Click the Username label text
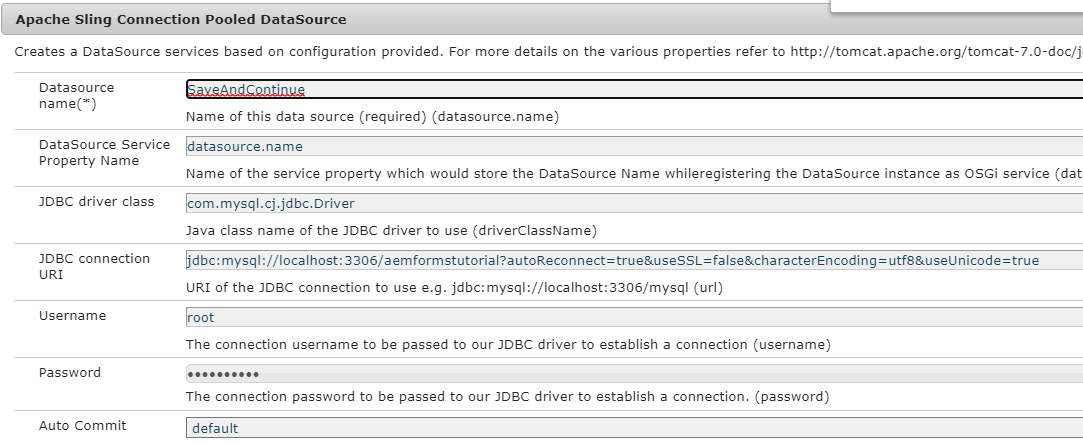This screenshot has height=445, width=1083. (72, 315)
